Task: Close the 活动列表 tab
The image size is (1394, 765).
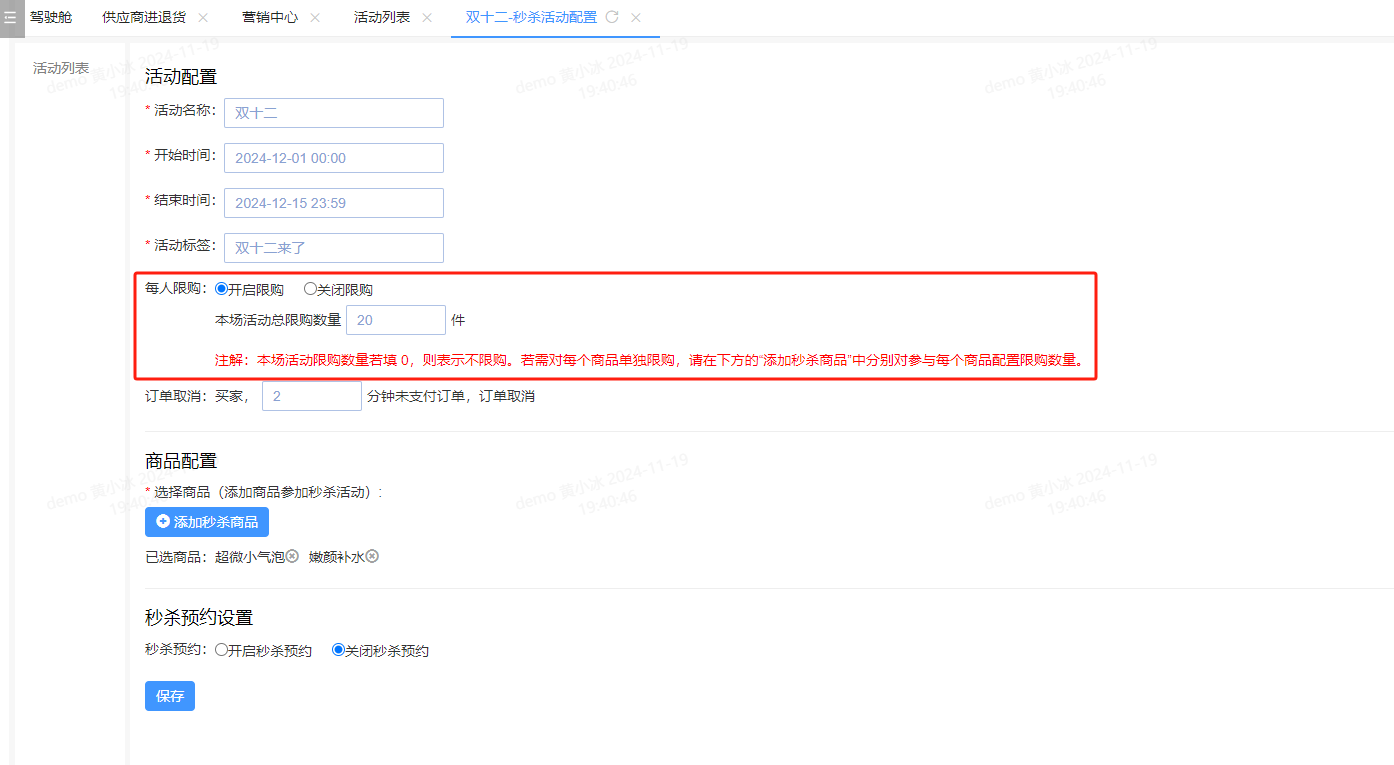Action: (427, 18)
